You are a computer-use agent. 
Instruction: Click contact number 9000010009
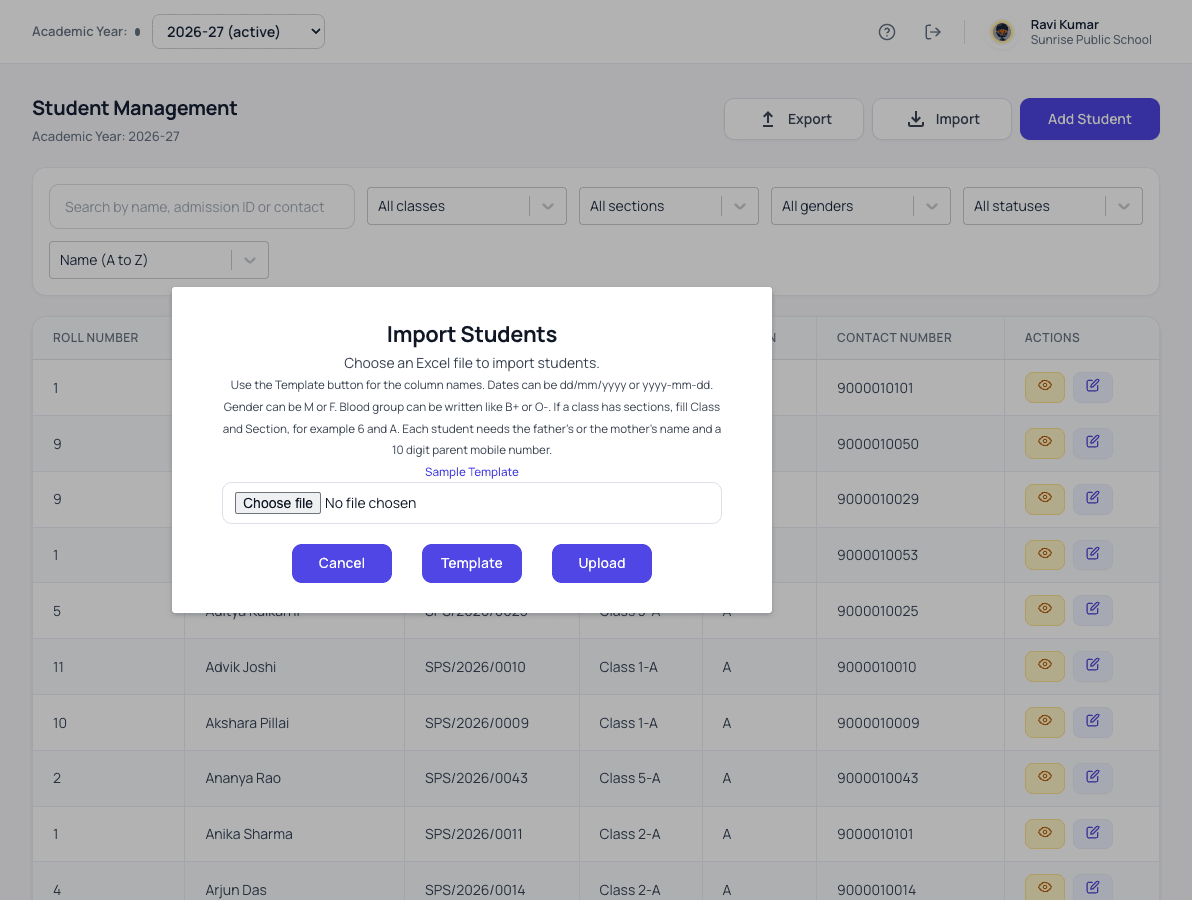(x=878, y=723)
